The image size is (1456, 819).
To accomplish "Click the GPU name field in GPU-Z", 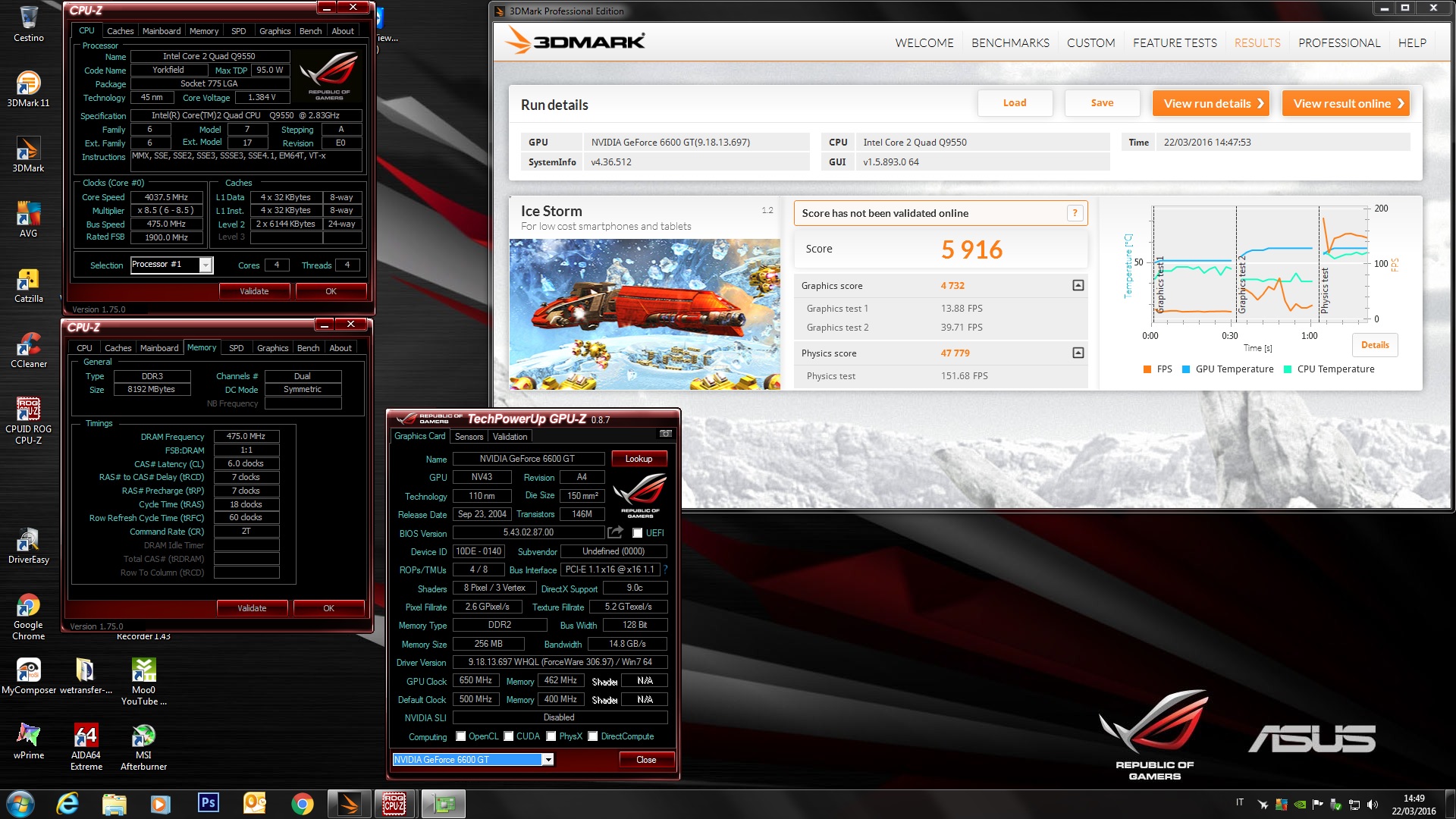I will click(x=528, y=459).
